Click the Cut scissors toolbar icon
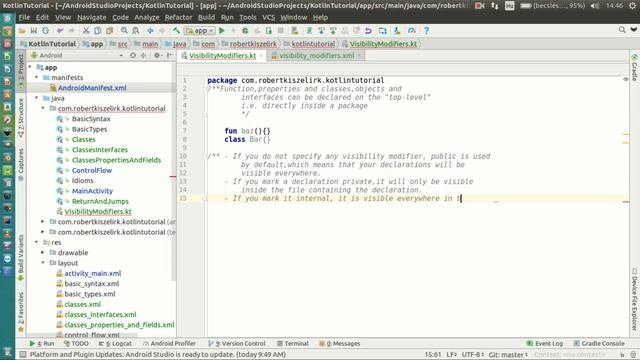640x360 pixels. point(86,31)
